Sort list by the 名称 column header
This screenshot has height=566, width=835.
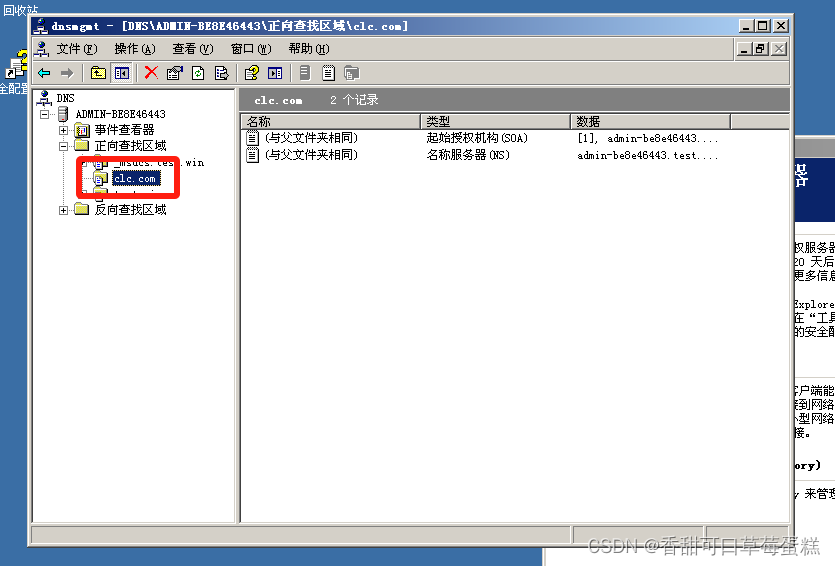331,121
